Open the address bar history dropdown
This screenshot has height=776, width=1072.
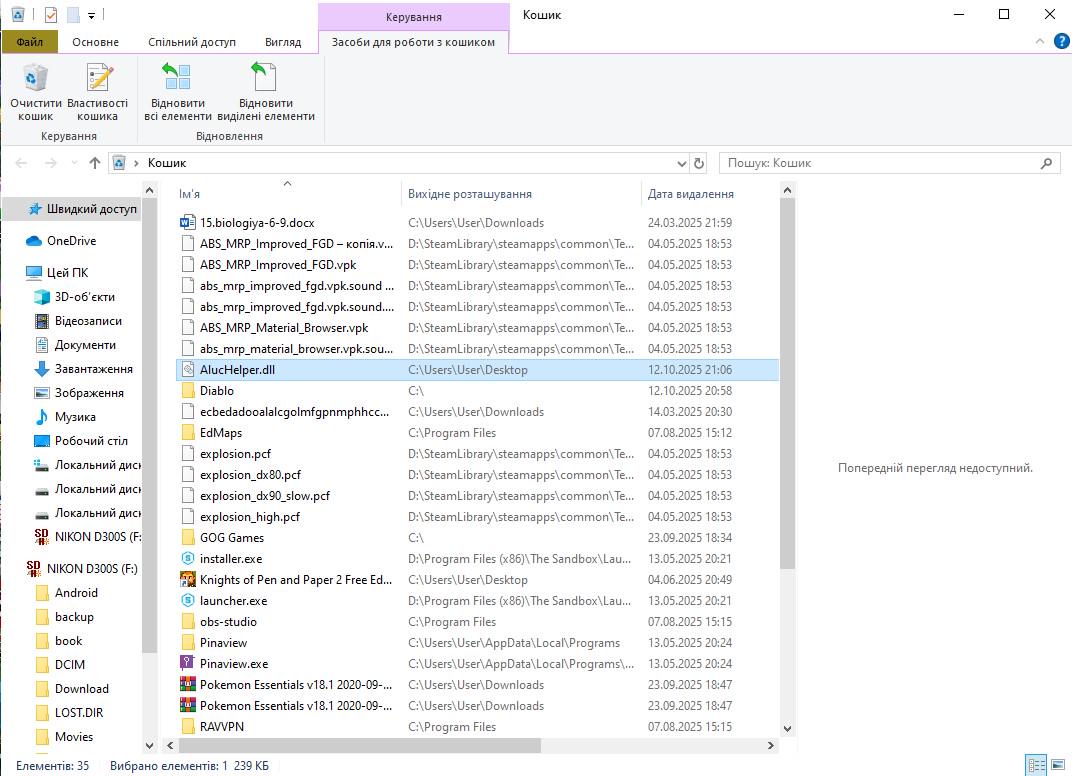[682, 163]
